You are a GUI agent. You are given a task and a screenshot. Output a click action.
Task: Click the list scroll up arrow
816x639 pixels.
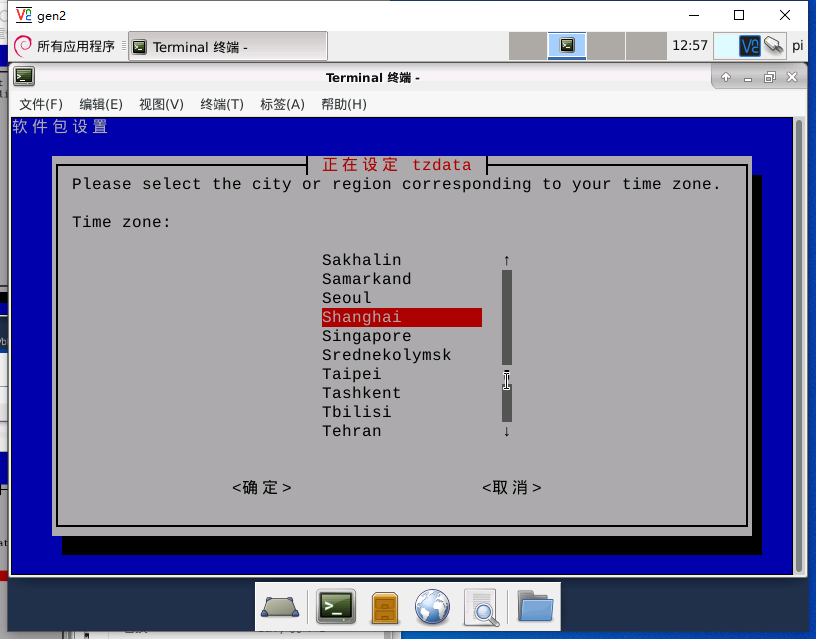click(x=506, y=260)
